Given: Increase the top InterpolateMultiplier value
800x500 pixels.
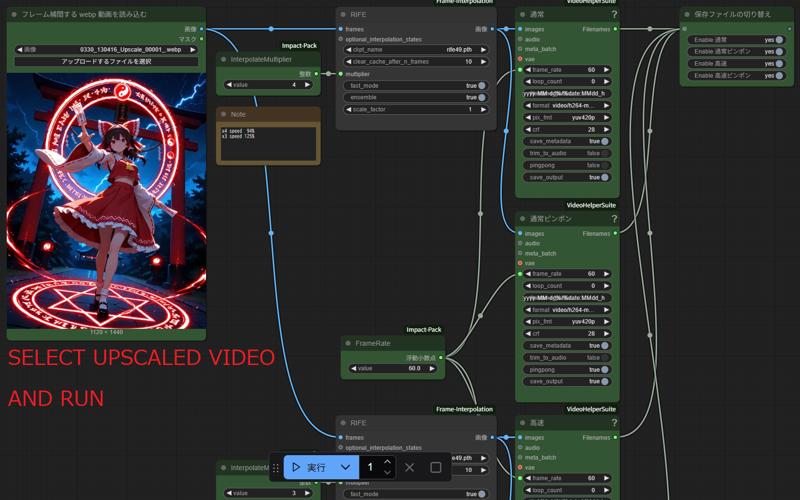Looking at the screenshot, I should [x=307, y=85].
